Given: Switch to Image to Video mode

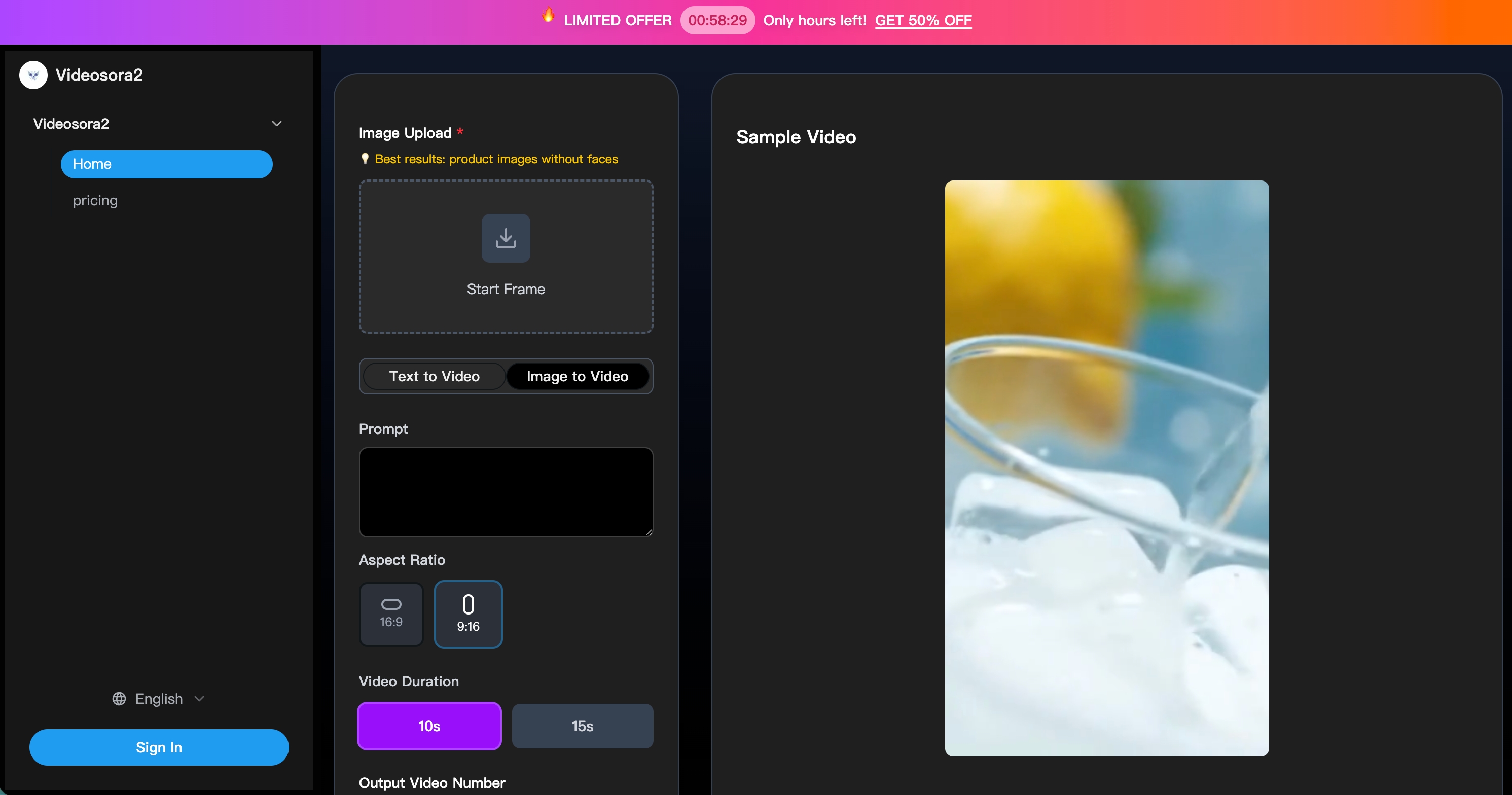Looking at the screenshot, I should point(577,376).
